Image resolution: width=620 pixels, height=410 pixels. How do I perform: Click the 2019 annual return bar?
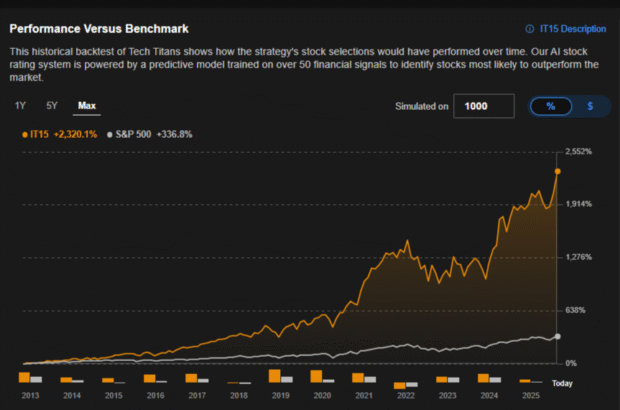(274, 376)
